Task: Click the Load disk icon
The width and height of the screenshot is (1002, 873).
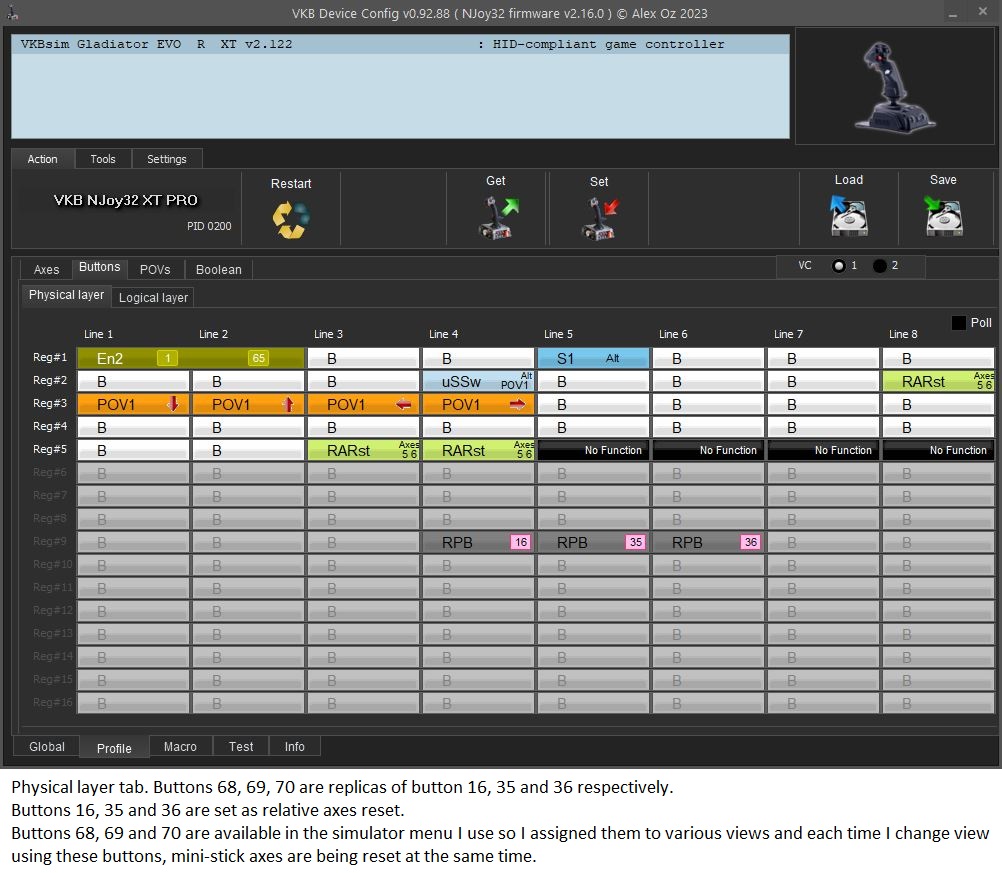Action: [x=849, y=215]
